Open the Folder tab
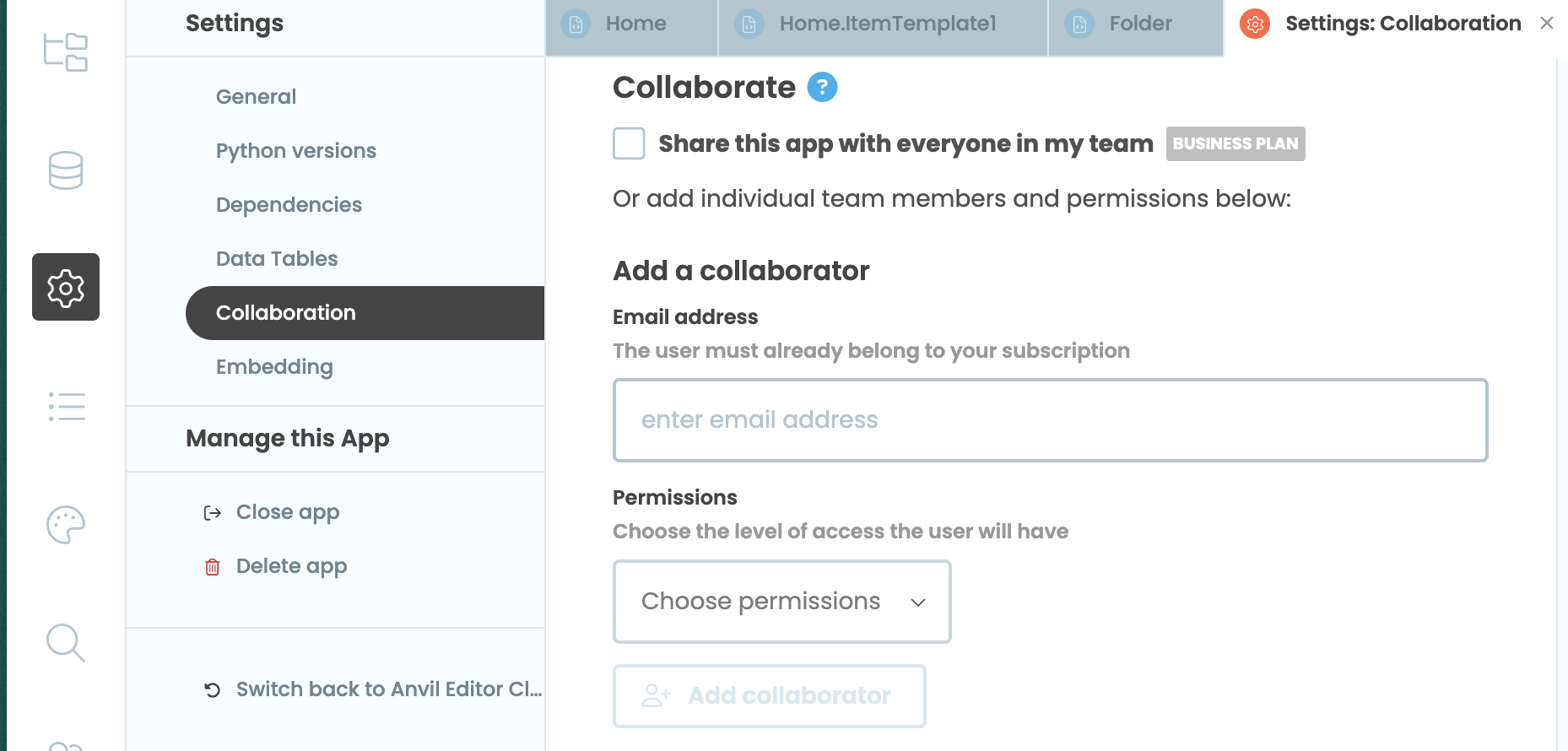This screenshot has height=751, width=1568. point(1139,24)
